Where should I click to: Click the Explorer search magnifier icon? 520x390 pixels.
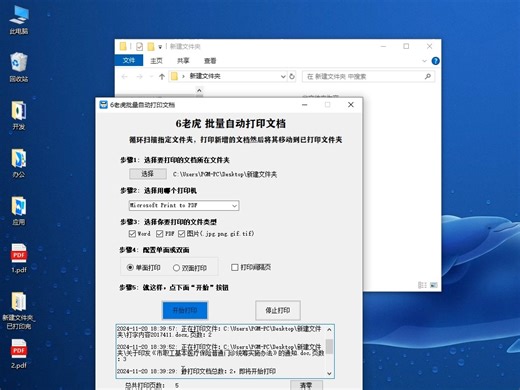[428, 76]
